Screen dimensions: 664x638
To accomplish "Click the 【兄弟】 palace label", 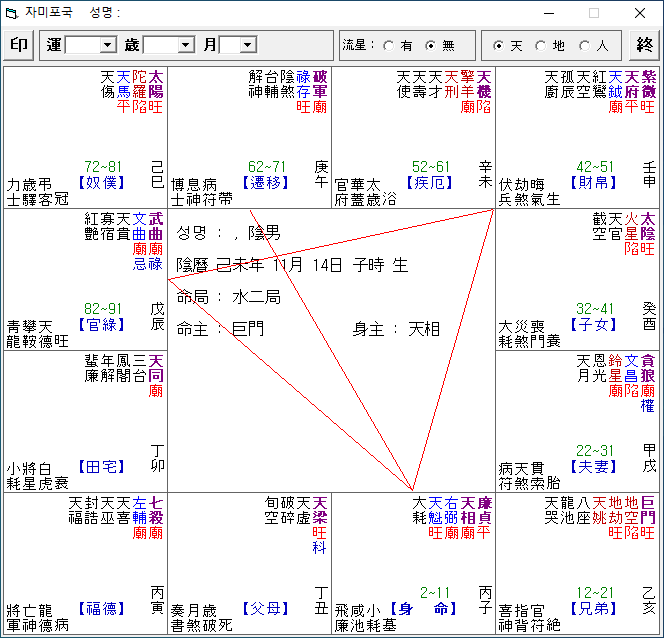I will [x=593, y=609].
